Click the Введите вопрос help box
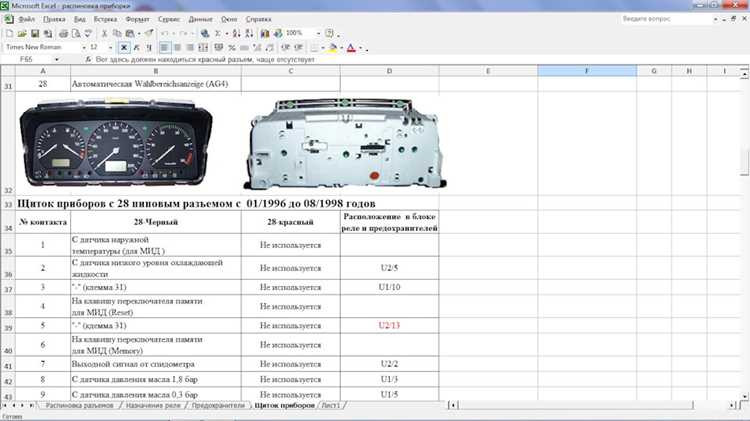 click(x=665, y=19)
